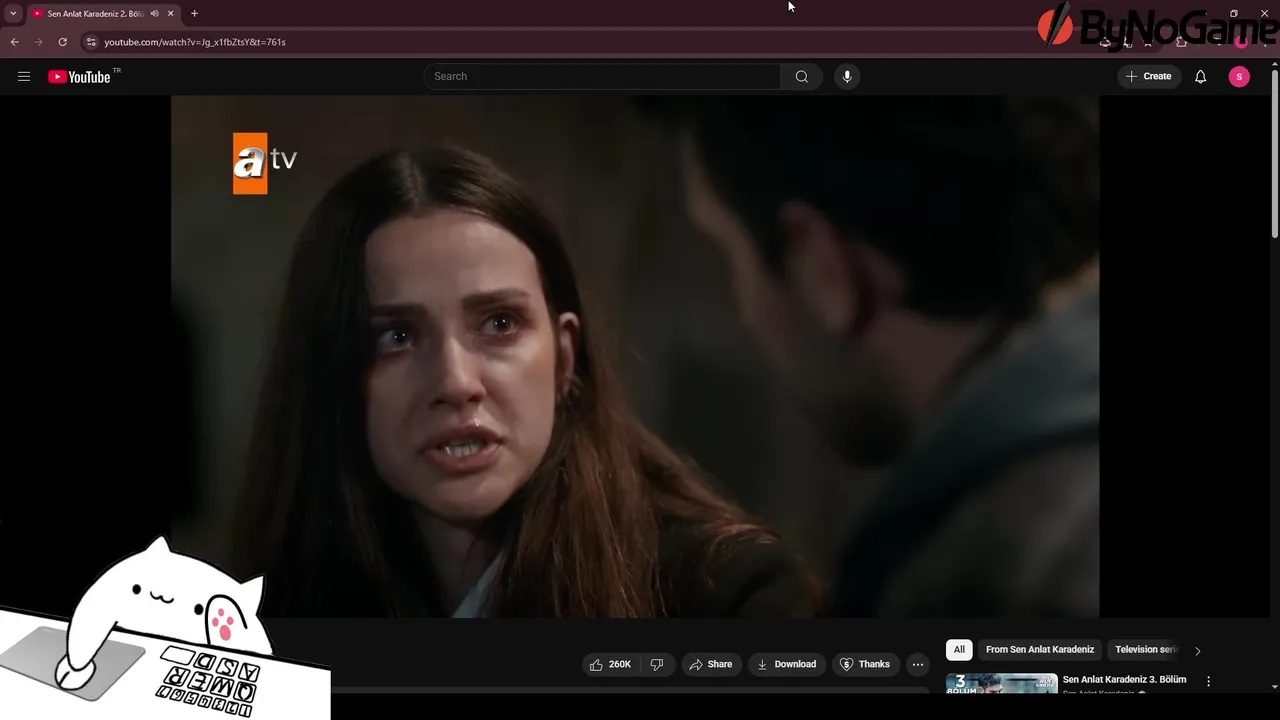
Task: Open the account avatar menu
Action: coord(1239,77)
